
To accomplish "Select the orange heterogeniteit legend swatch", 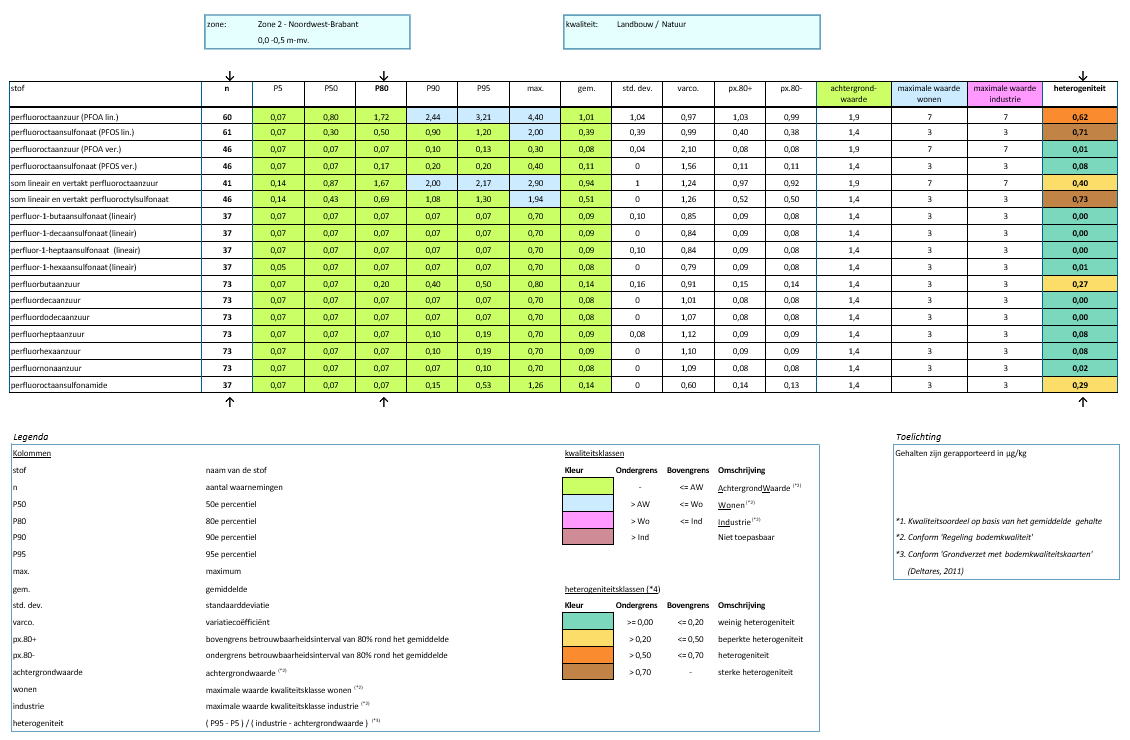I will [x=588, y=655].
